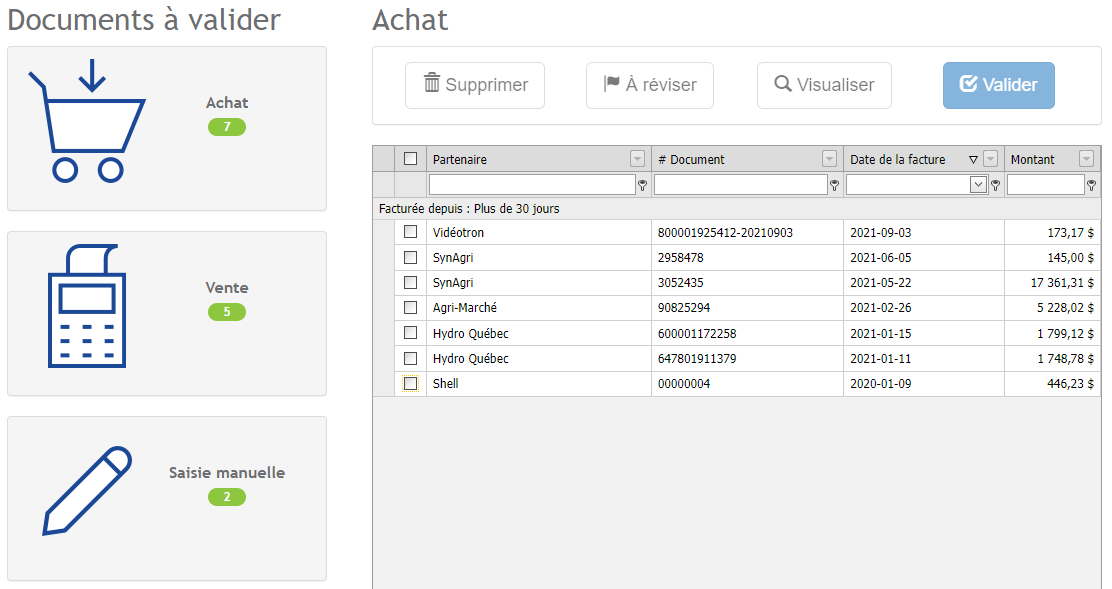Screen dimensions: 1112x589
Task: Open the Partenaire column header dropdown
Action: tap(637, 160)
